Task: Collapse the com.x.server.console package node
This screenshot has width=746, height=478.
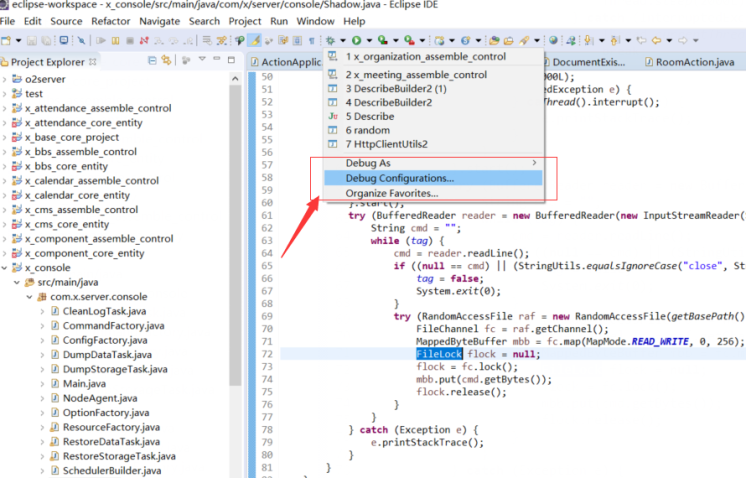Action: pos(29,297)
